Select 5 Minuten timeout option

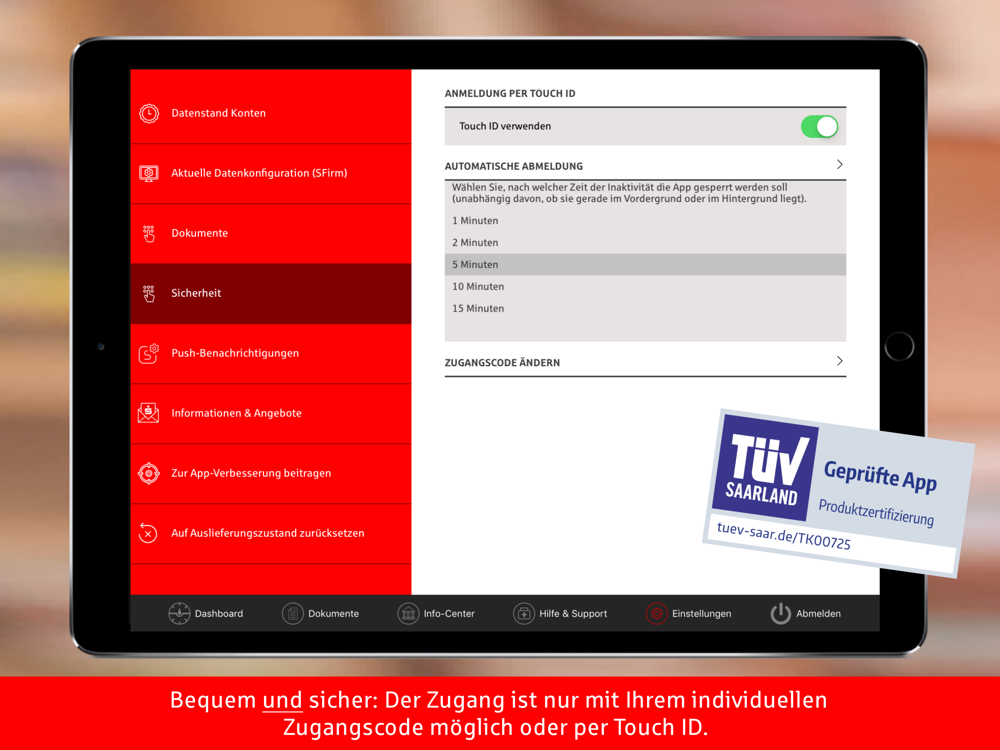[645, 265]
